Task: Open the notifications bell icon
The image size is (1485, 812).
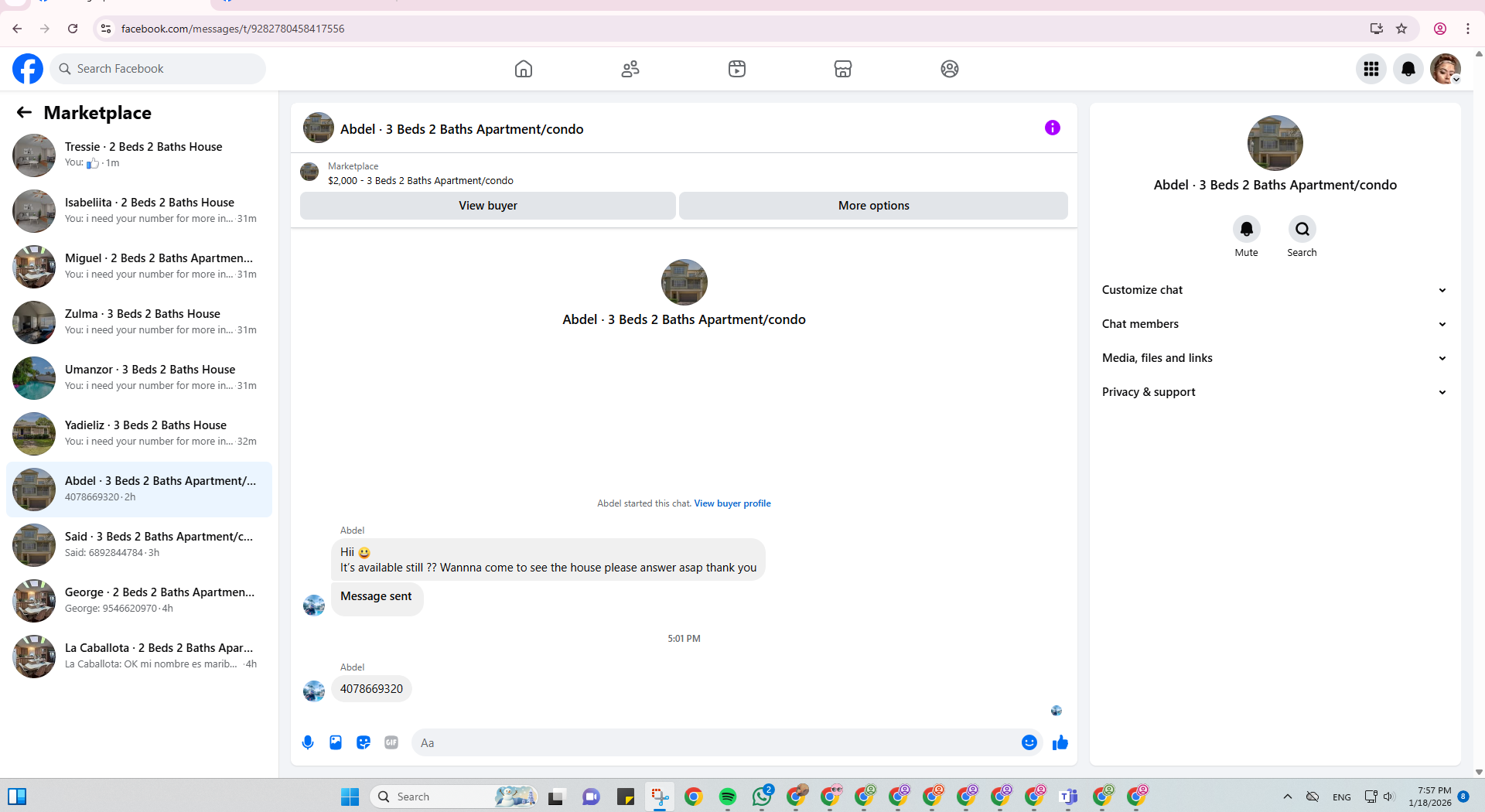Action: click(1408, 69)
